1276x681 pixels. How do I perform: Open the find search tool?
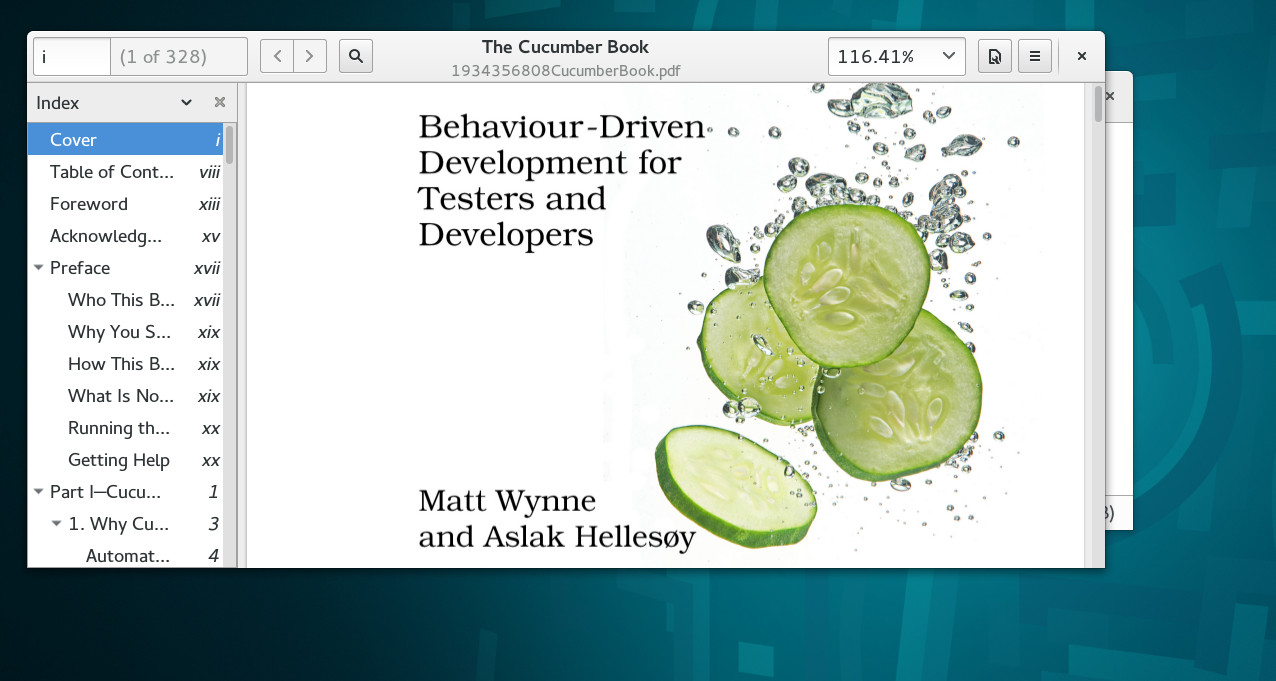click(356, 56)
